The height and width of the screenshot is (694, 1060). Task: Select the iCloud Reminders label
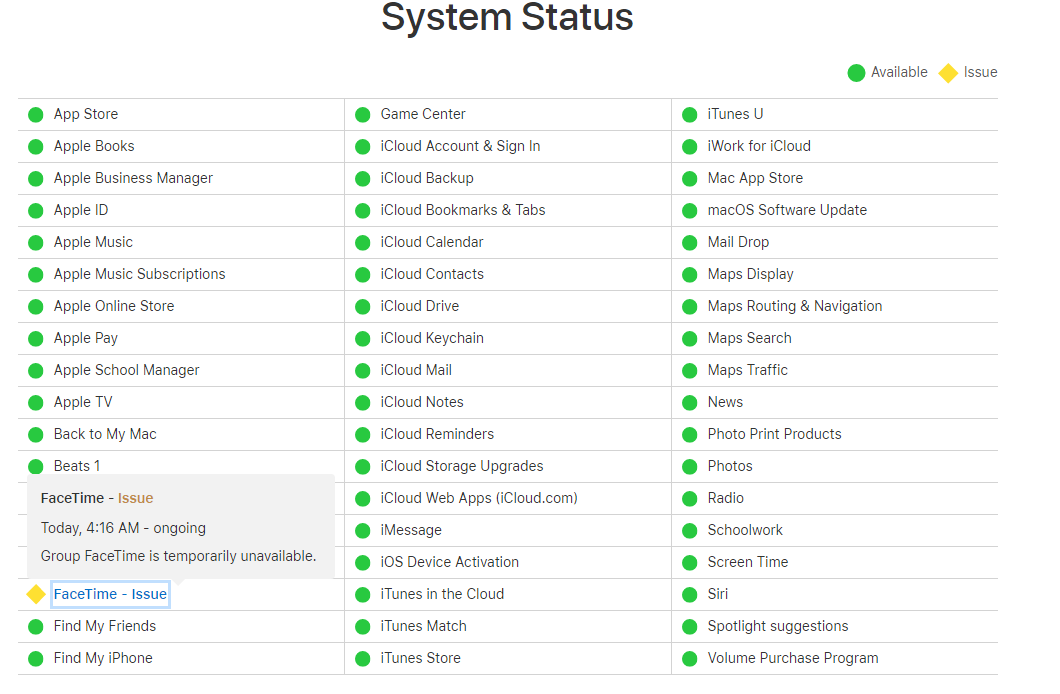[437, 434]
